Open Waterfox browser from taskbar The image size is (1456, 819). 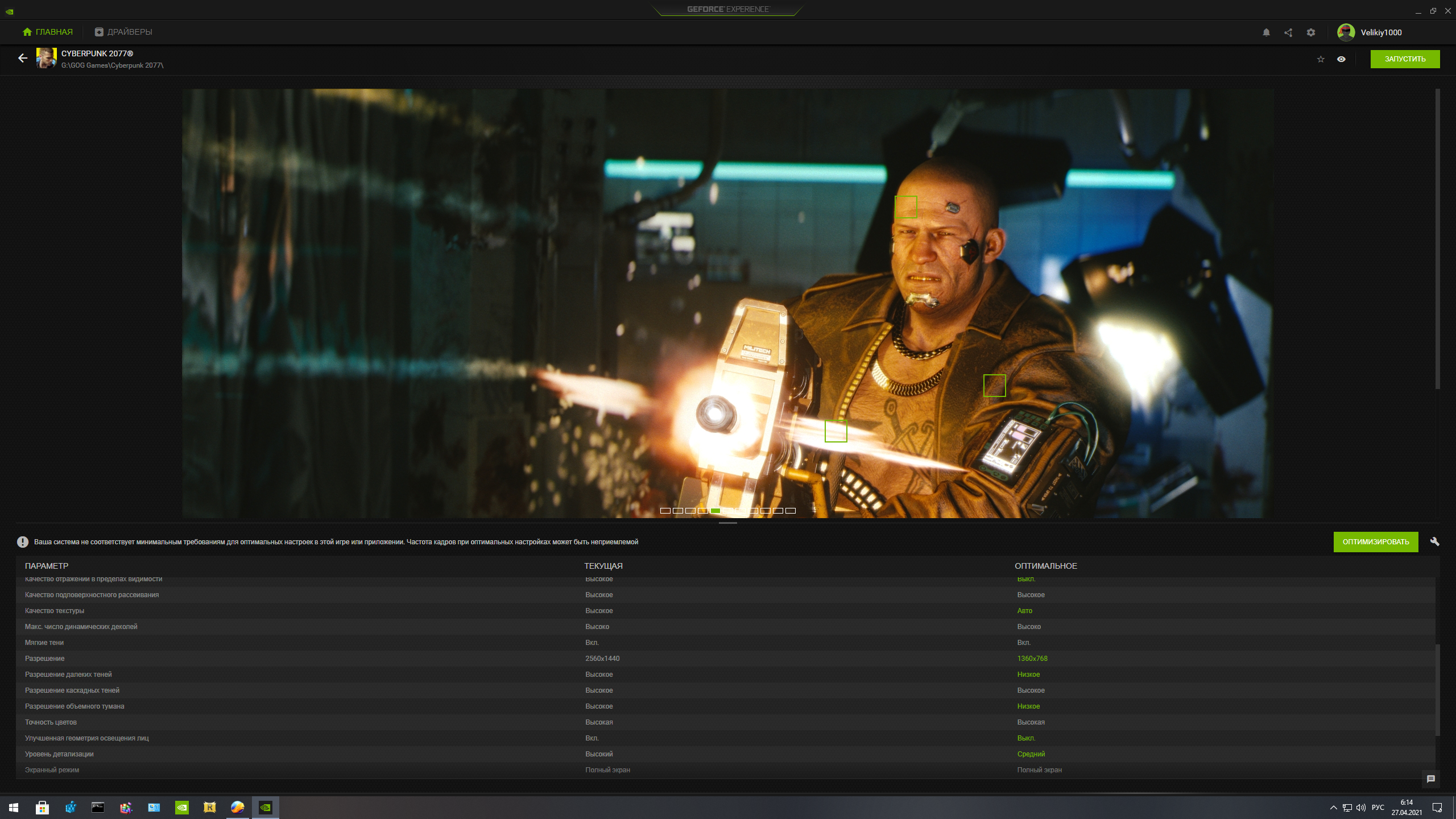pos(237,808)
